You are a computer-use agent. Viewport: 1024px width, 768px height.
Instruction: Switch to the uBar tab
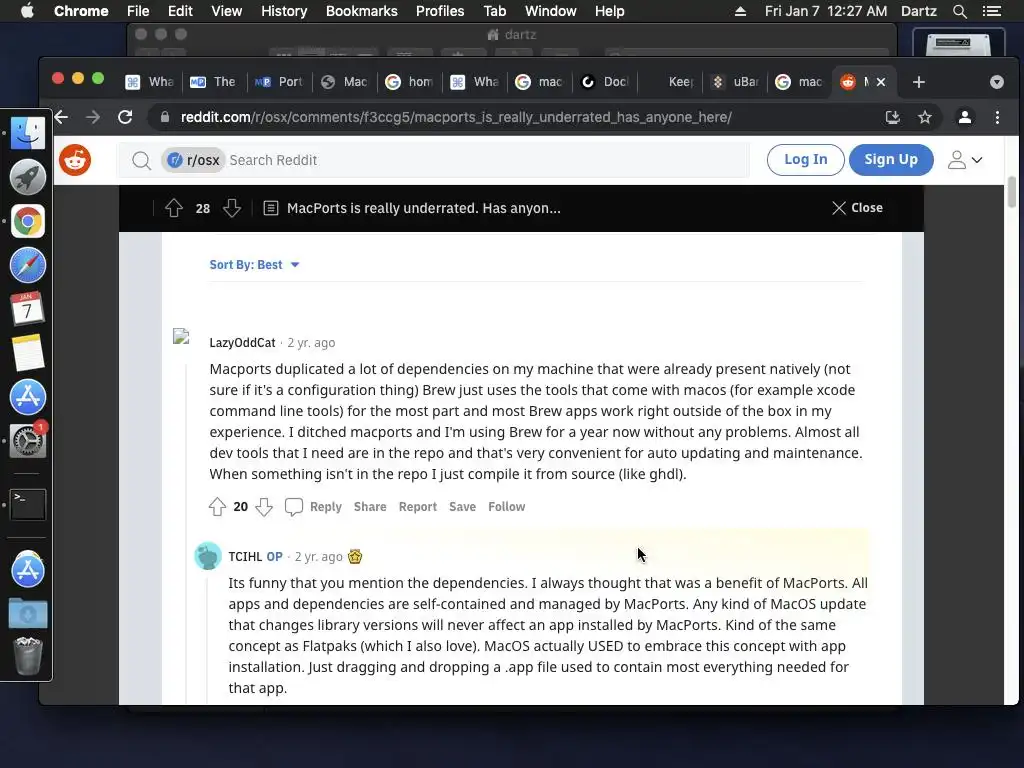point(735,82)
